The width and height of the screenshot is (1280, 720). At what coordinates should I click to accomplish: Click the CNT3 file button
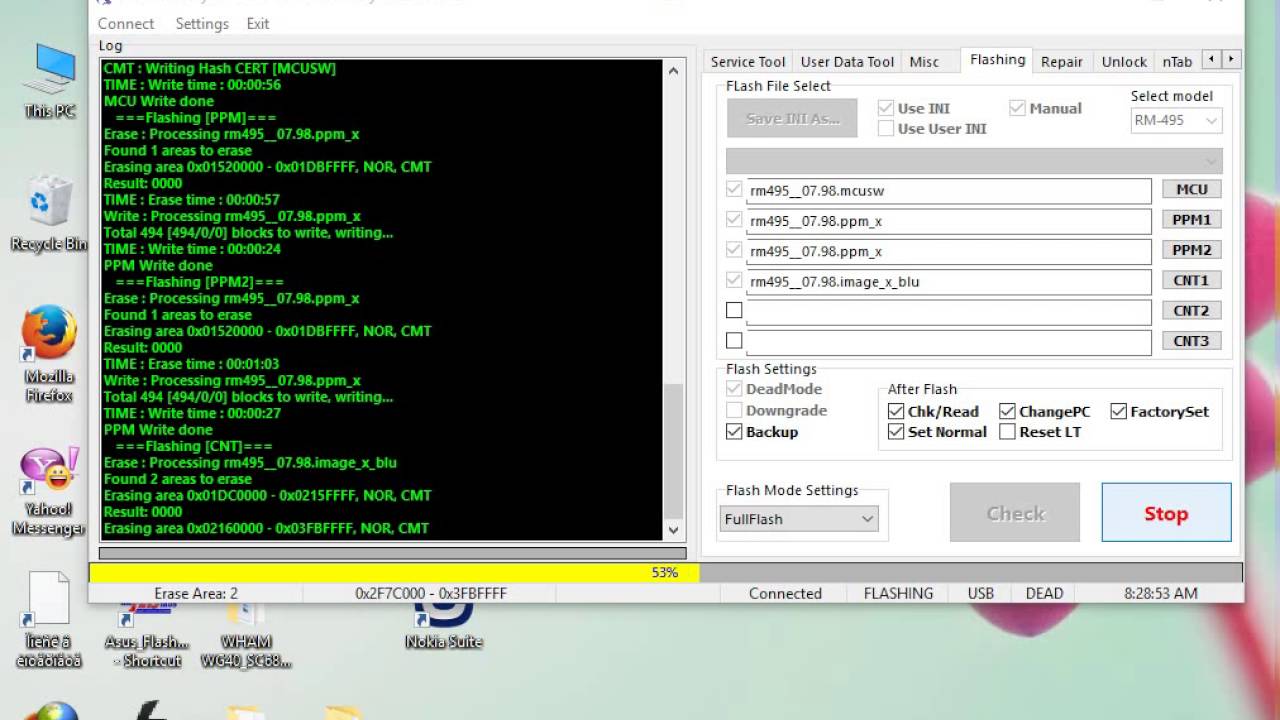pyautogui.click(x=1191, y=341)
